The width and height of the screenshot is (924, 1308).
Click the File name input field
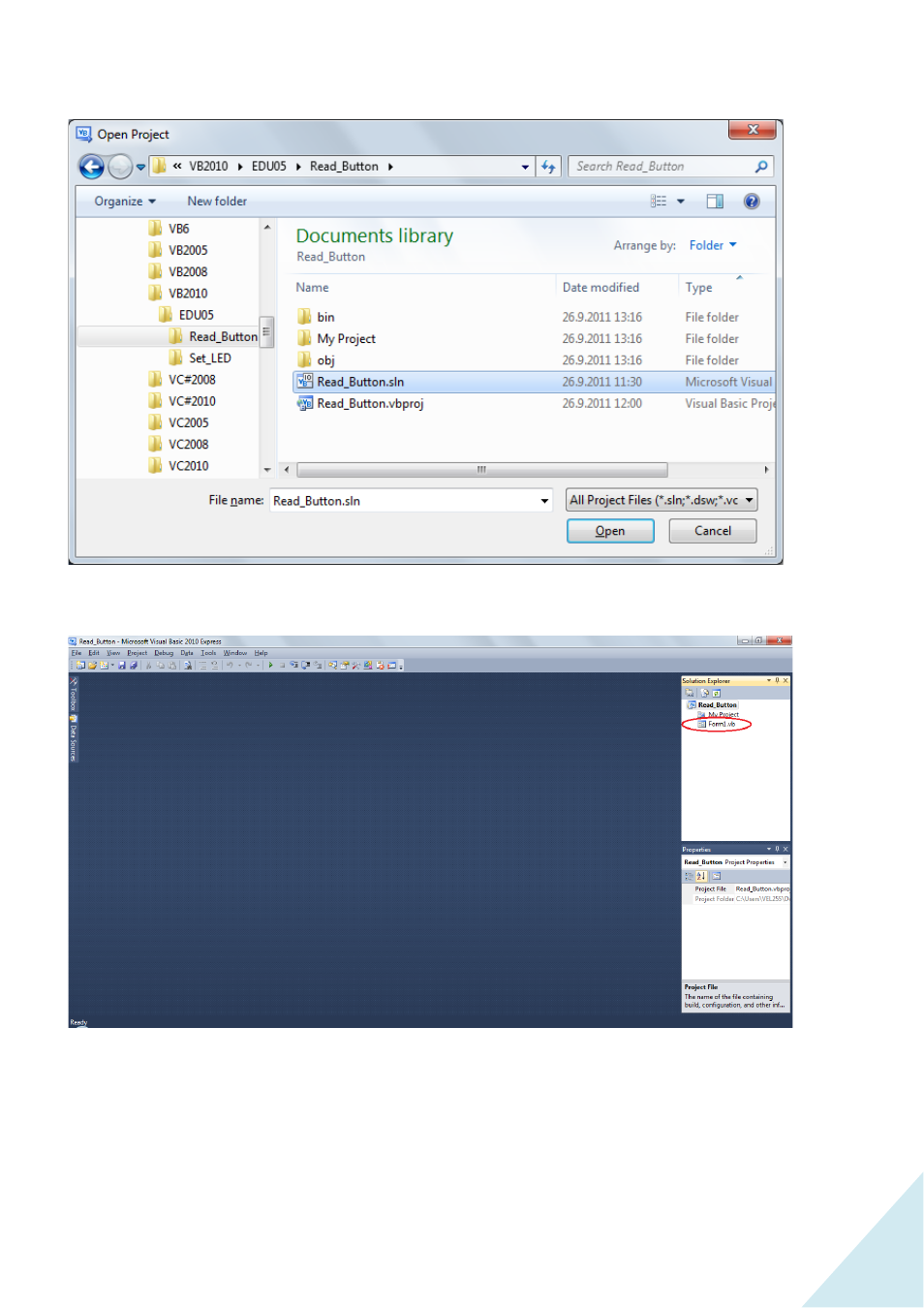tap(404, 501)
